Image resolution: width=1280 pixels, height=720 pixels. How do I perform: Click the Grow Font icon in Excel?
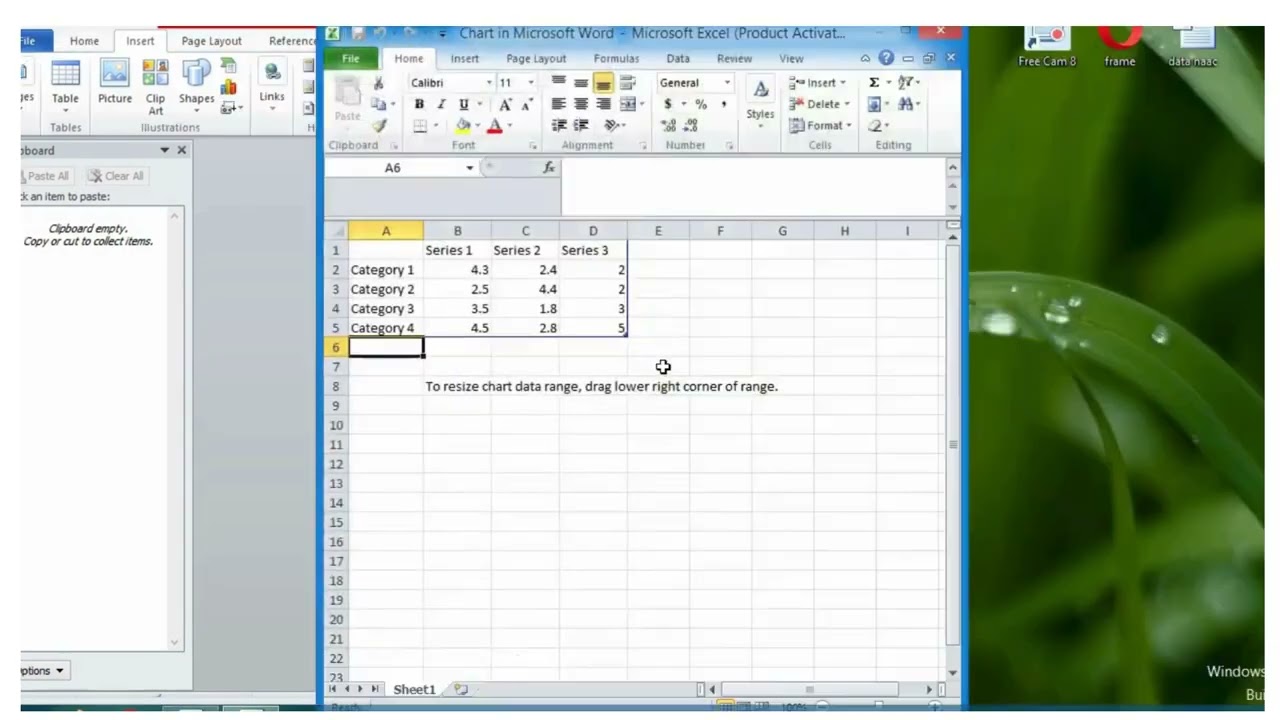coord(505,104)
